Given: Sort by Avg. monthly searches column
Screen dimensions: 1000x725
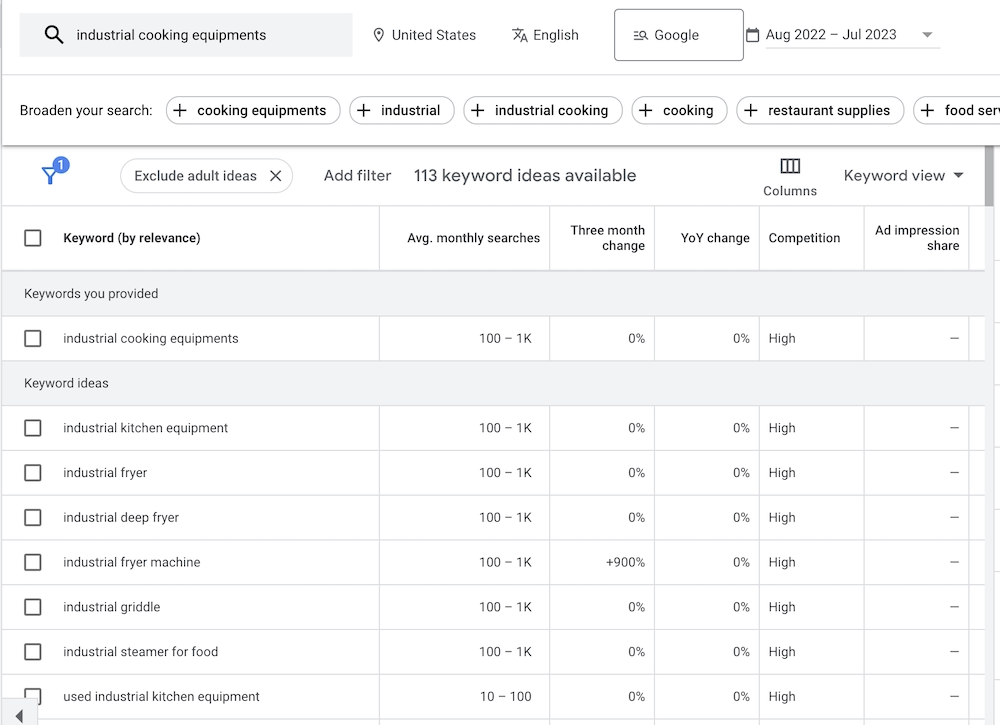Looking at the screenshot, I should 473,238.
